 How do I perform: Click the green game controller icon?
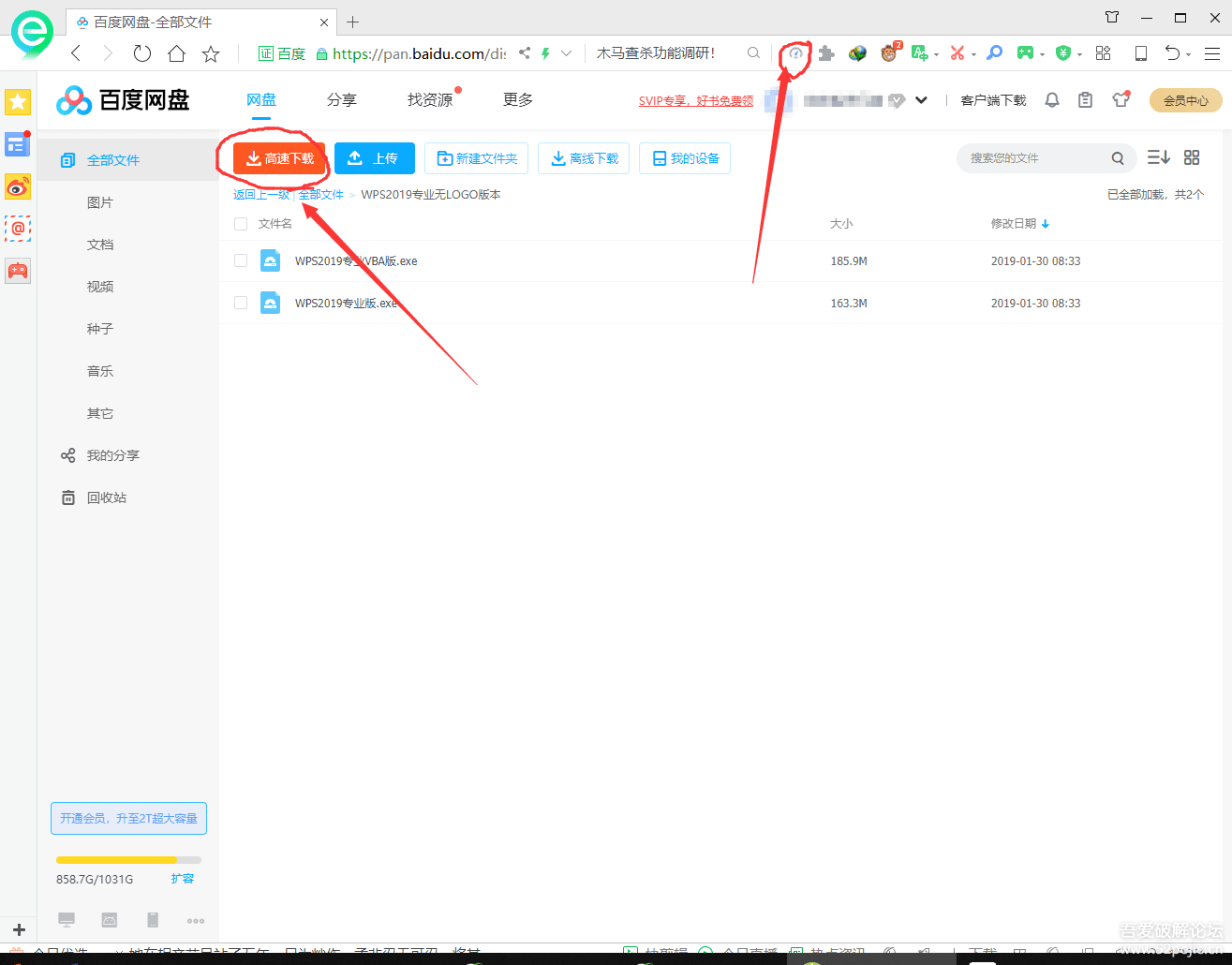coord(1026,53)
